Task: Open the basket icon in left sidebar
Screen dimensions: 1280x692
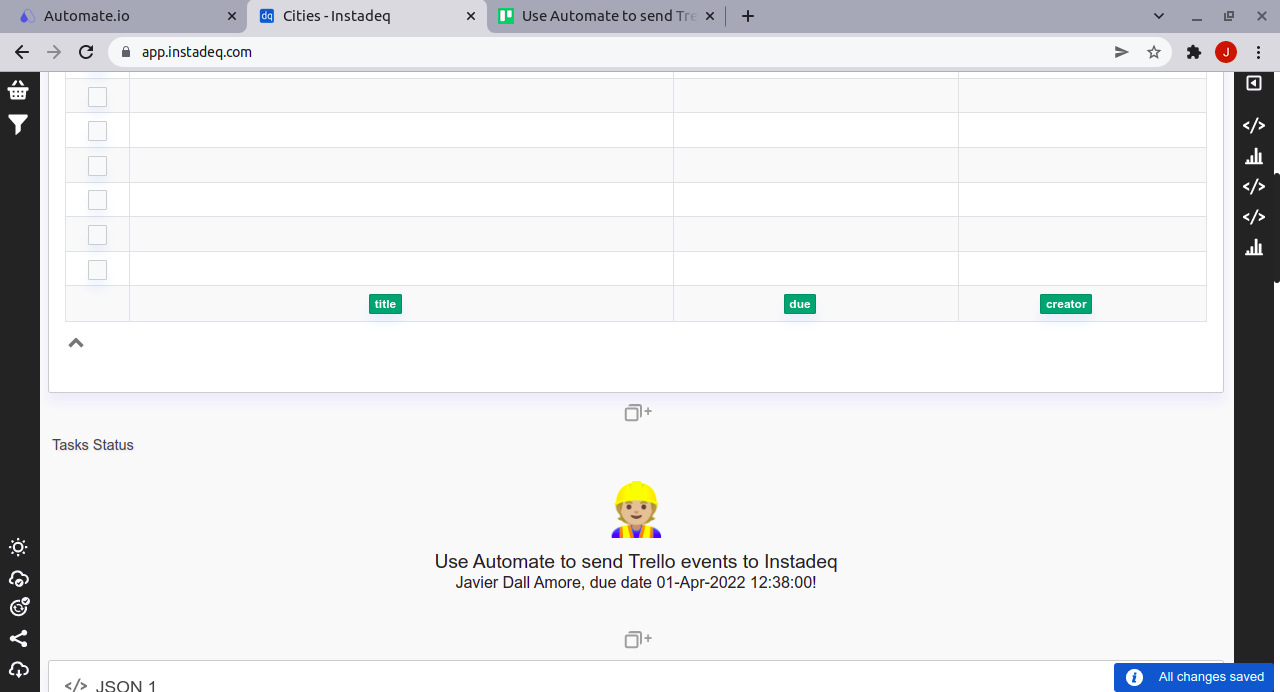Action: click(18, 91)
